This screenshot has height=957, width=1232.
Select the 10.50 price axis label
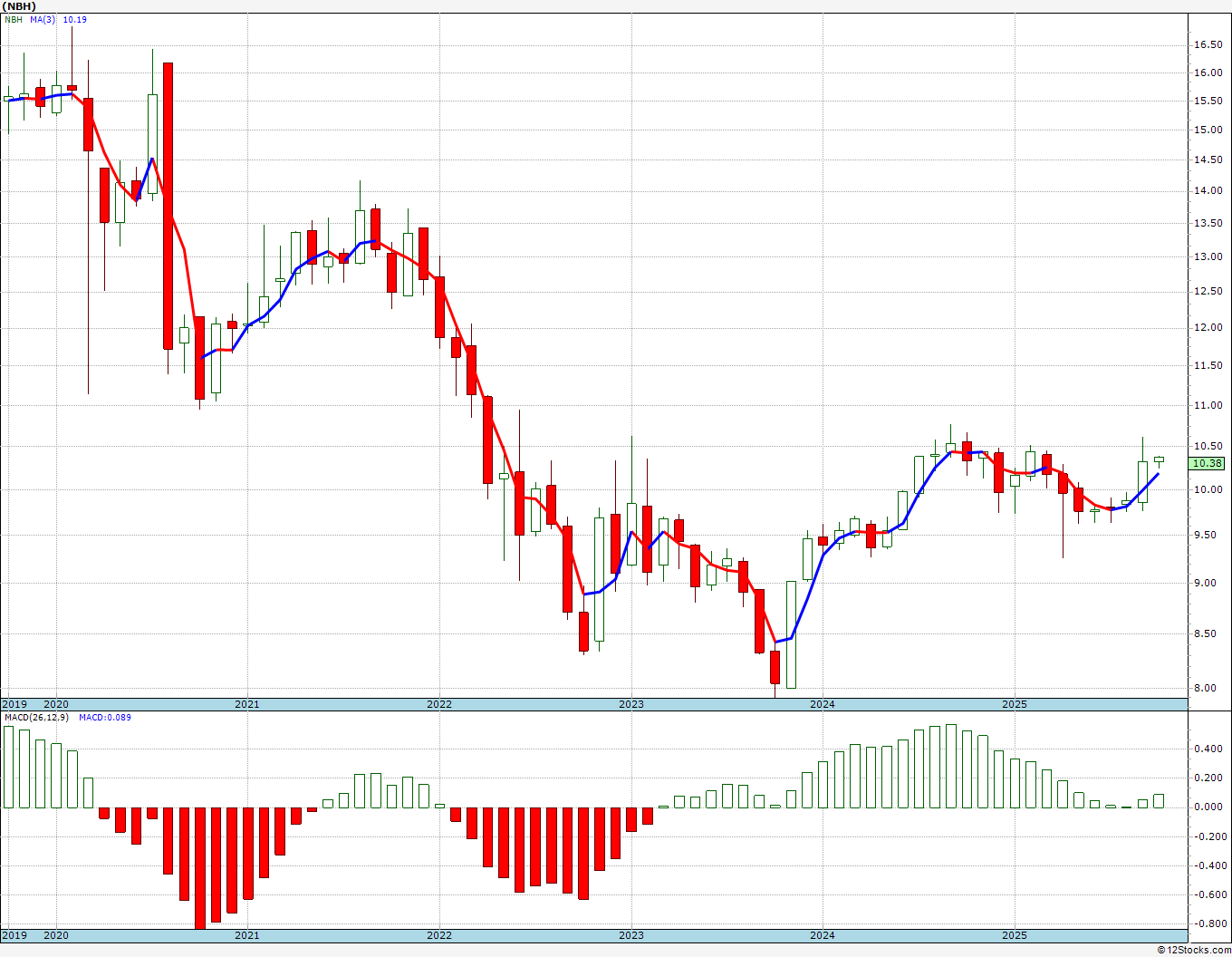pos(1207,446)
